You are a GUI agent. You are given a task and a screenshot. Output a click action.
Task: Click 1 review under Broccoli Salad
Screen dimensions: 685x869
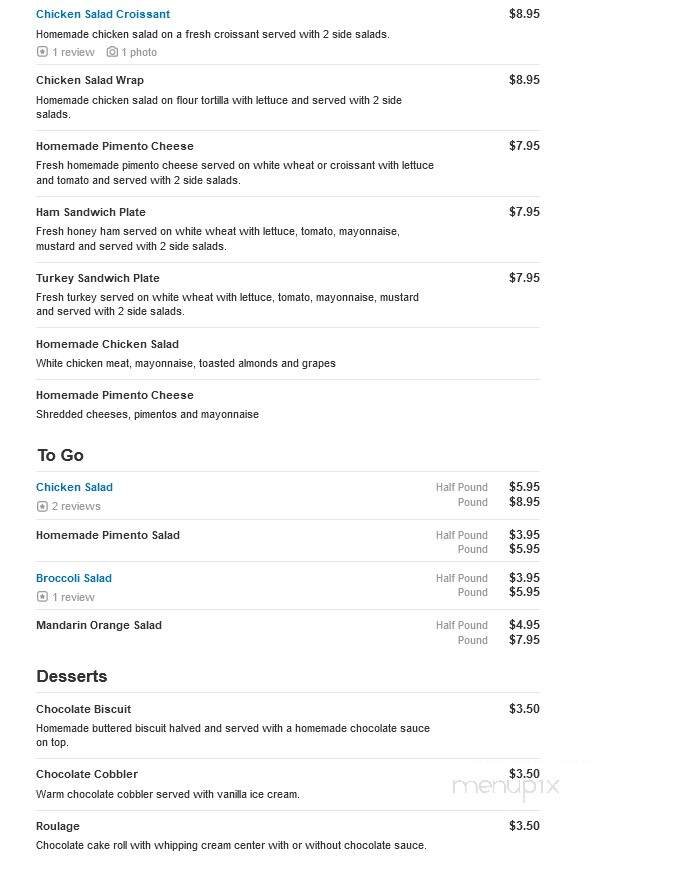pos(66,596)
